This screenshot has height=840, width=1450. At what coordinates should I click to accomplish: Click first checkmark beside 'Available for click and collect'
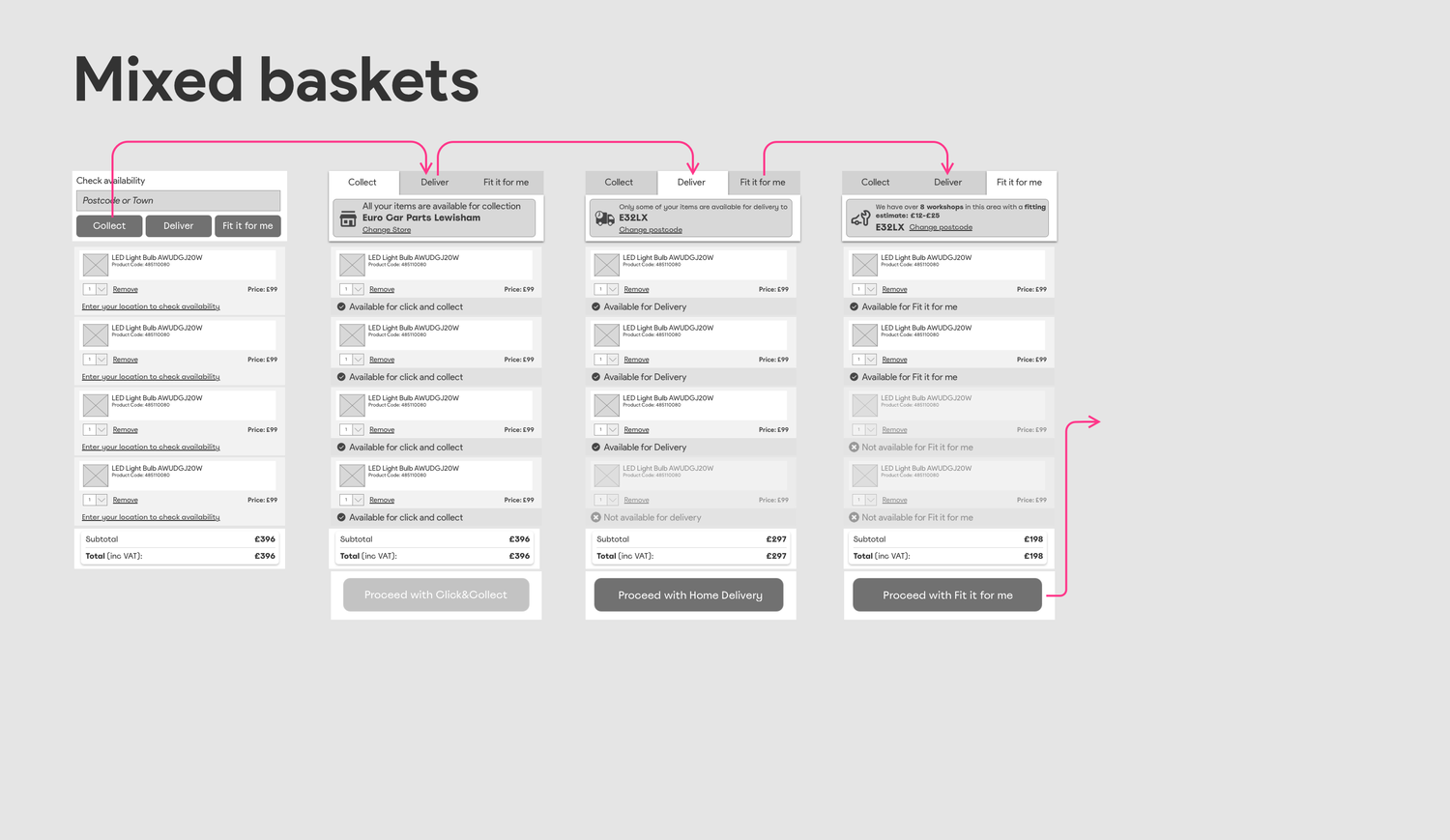click(341, 306)
